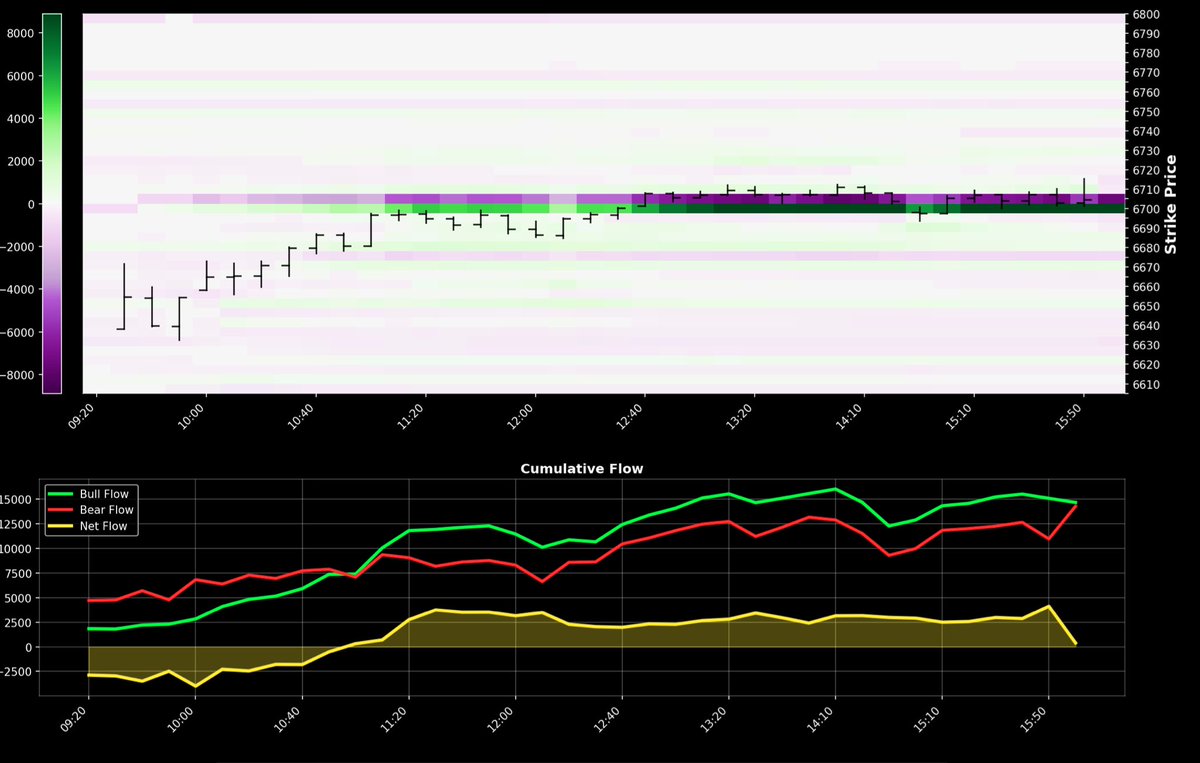Click the 6610 strike label at bottom right

coord(1146,384)
